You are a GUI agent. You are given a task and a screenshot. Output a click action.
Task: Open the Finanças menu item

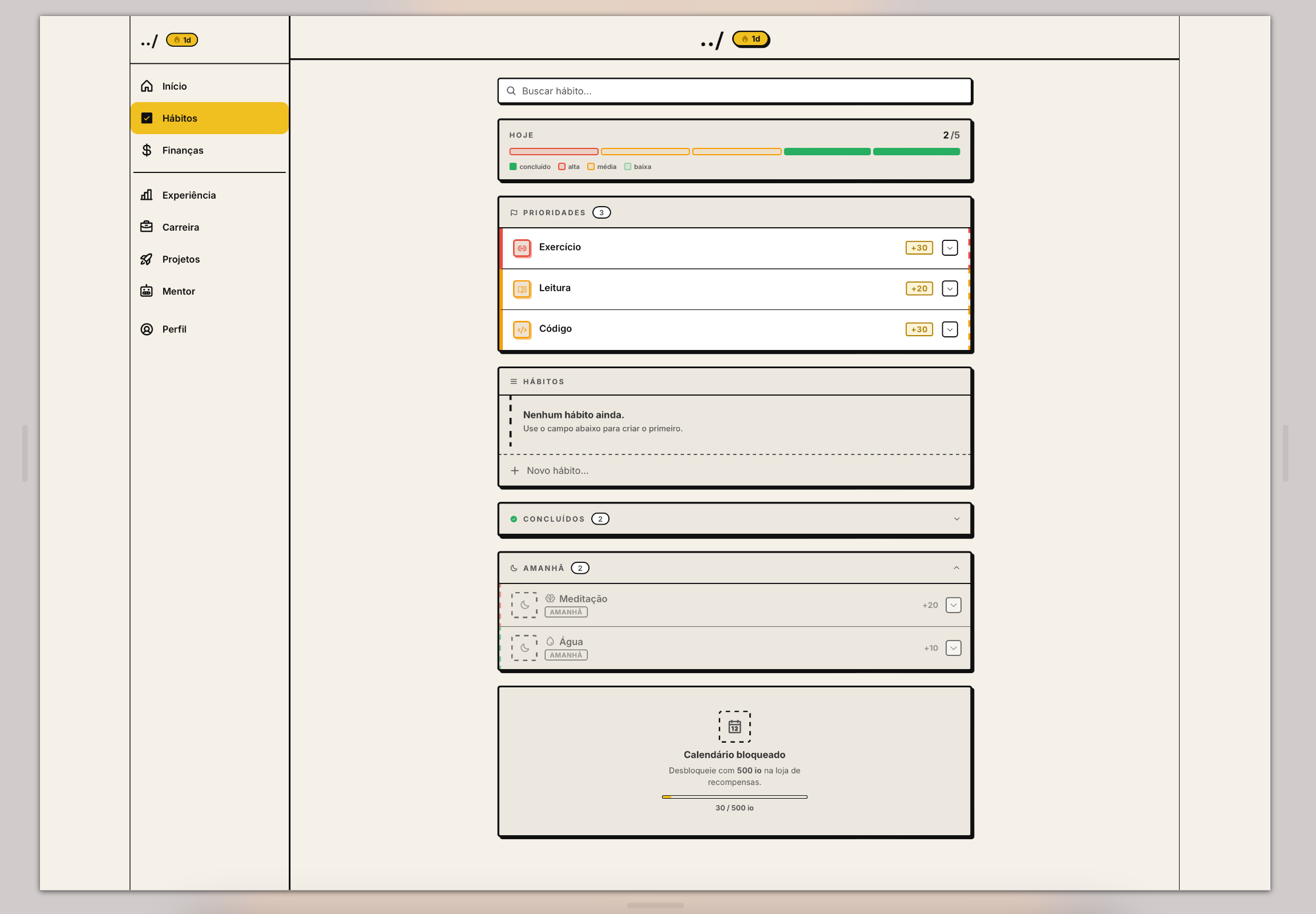182,150
